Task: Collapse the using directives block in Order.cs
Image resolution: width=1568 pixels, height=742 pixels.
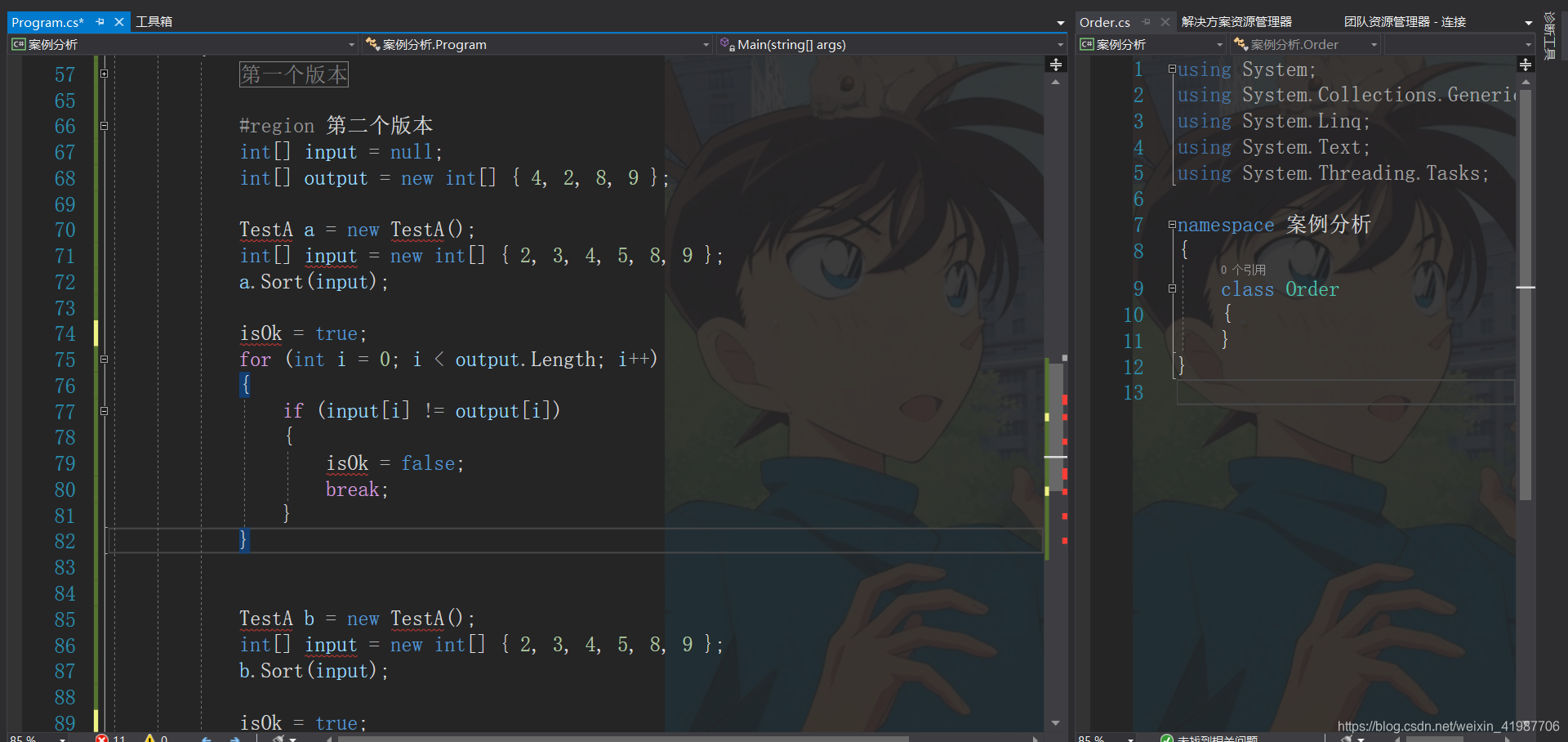Action: [x=1172, y=69]
